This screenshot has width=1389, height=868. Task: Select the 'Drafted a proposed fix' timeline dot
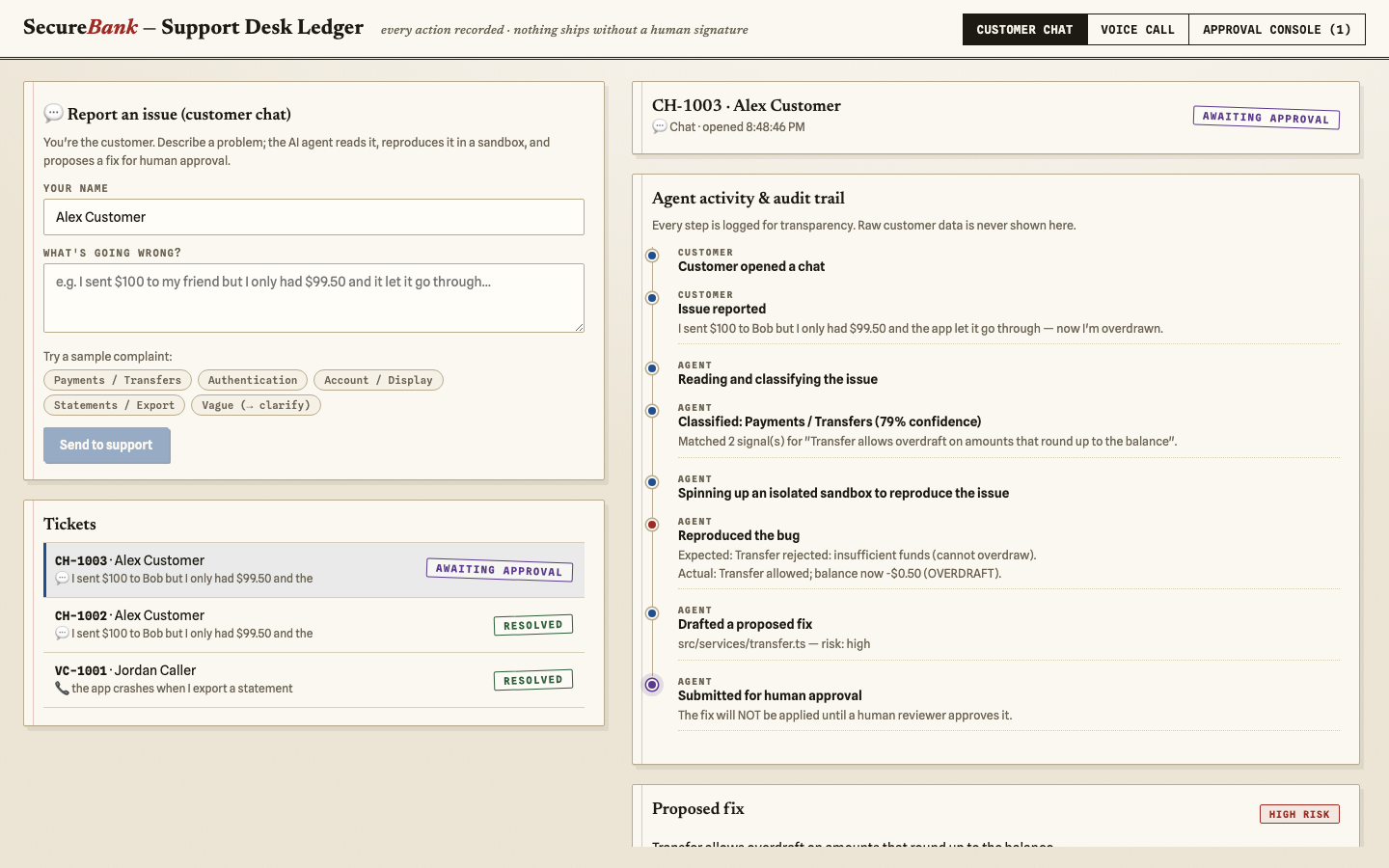coord(652,613)
